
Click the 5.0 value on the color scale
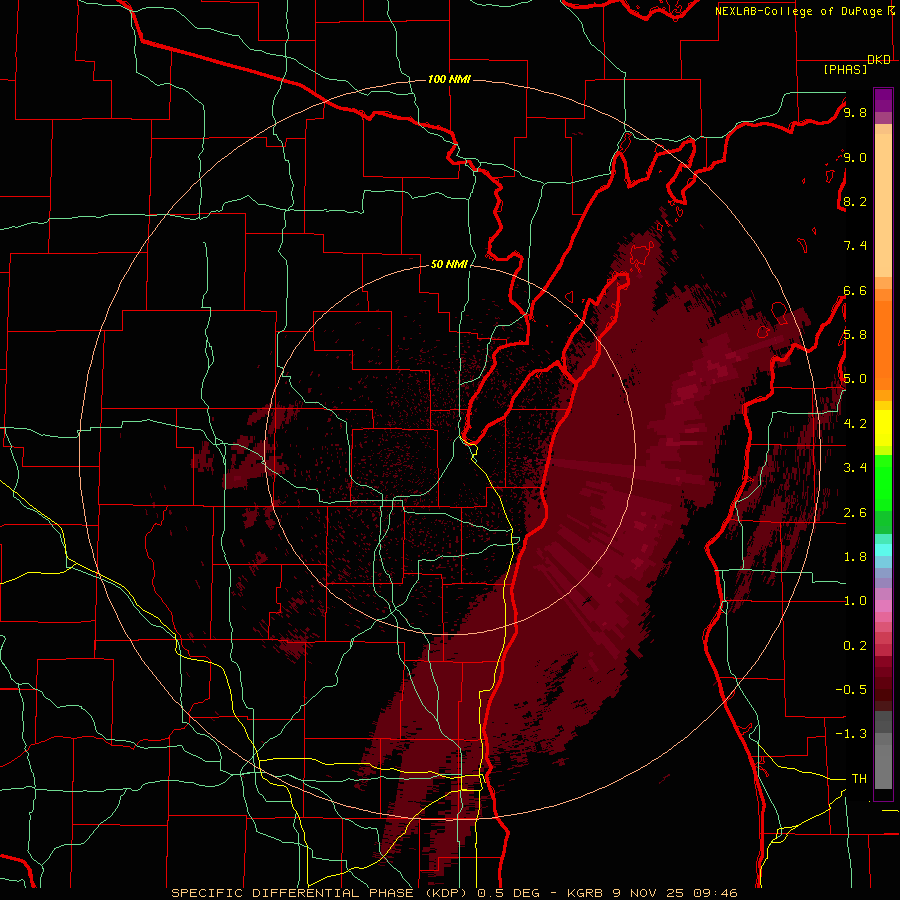[855, 379]
